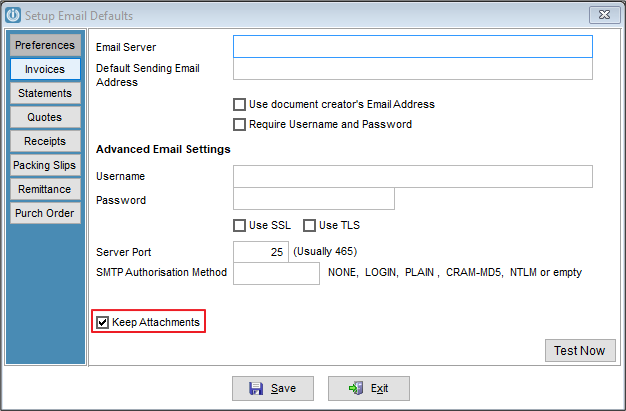This screenshot has height=411, width=626.
Task: Enable Use document creator's Email Address
Action: (x=240, y=105)
